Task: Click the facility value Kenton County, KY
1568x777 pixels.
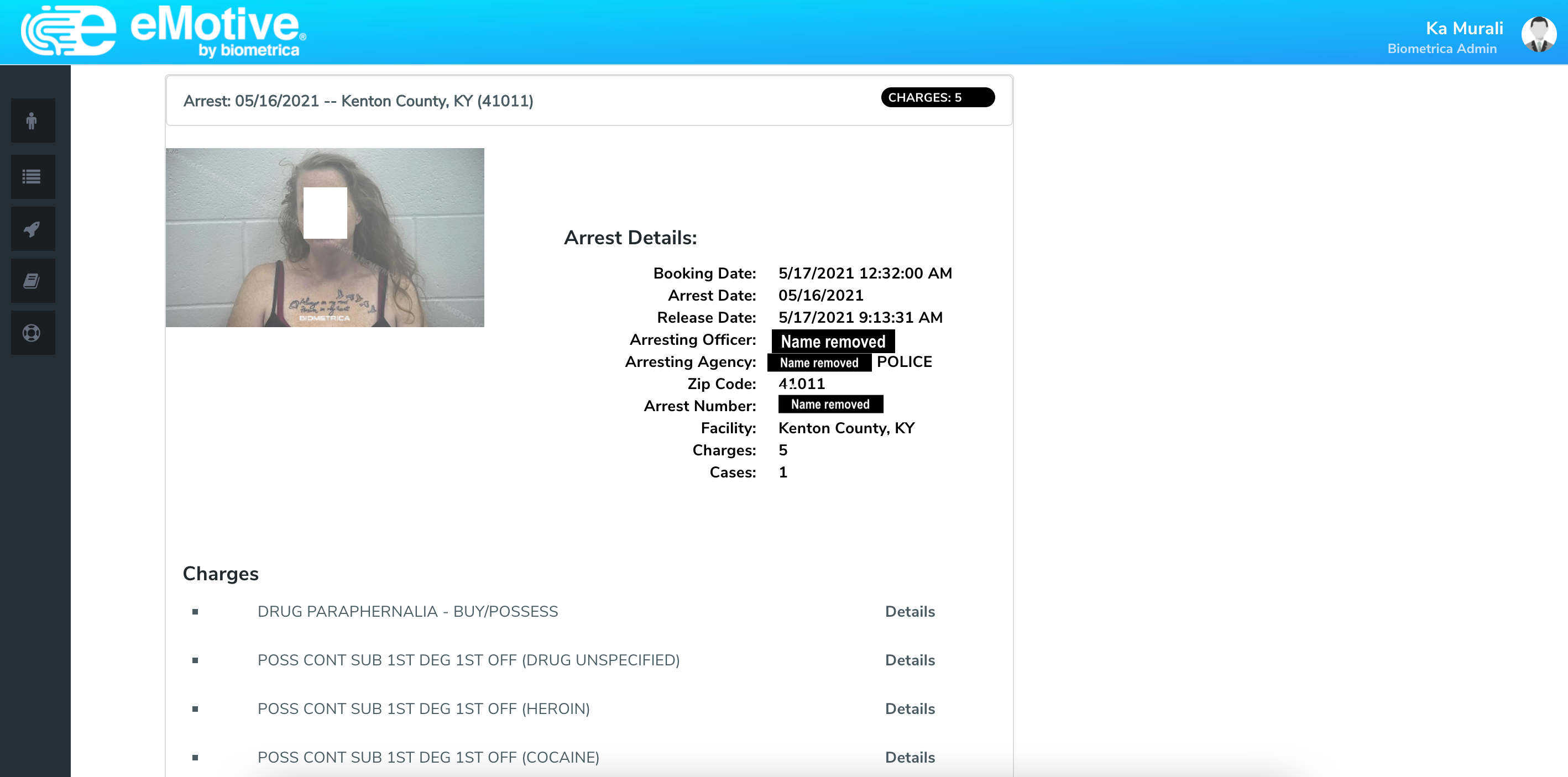Action: (x=845, y=428)
